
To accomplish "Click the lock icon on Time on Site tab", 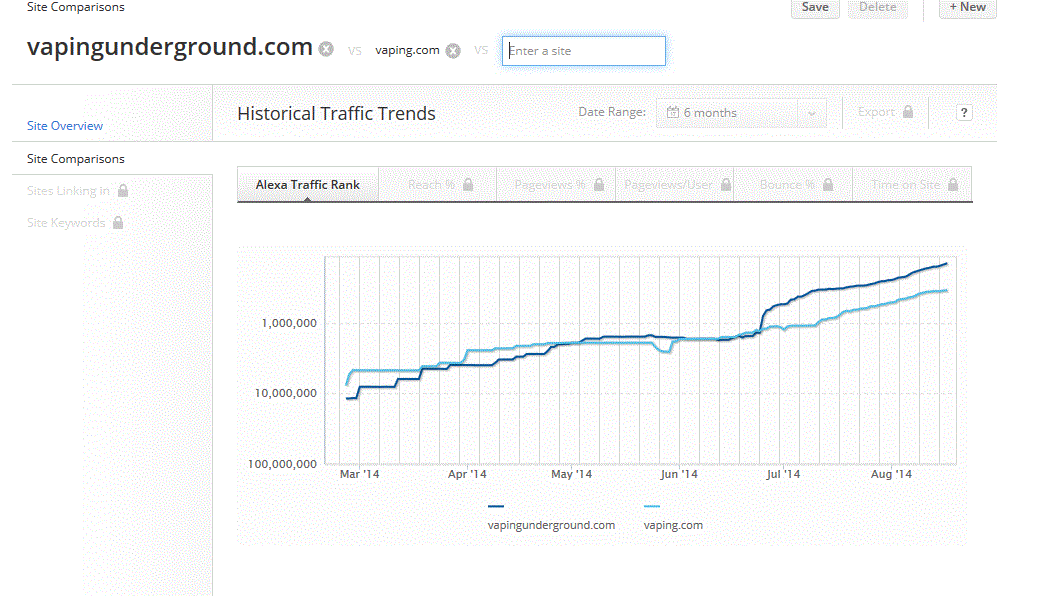I will [953, 185].
